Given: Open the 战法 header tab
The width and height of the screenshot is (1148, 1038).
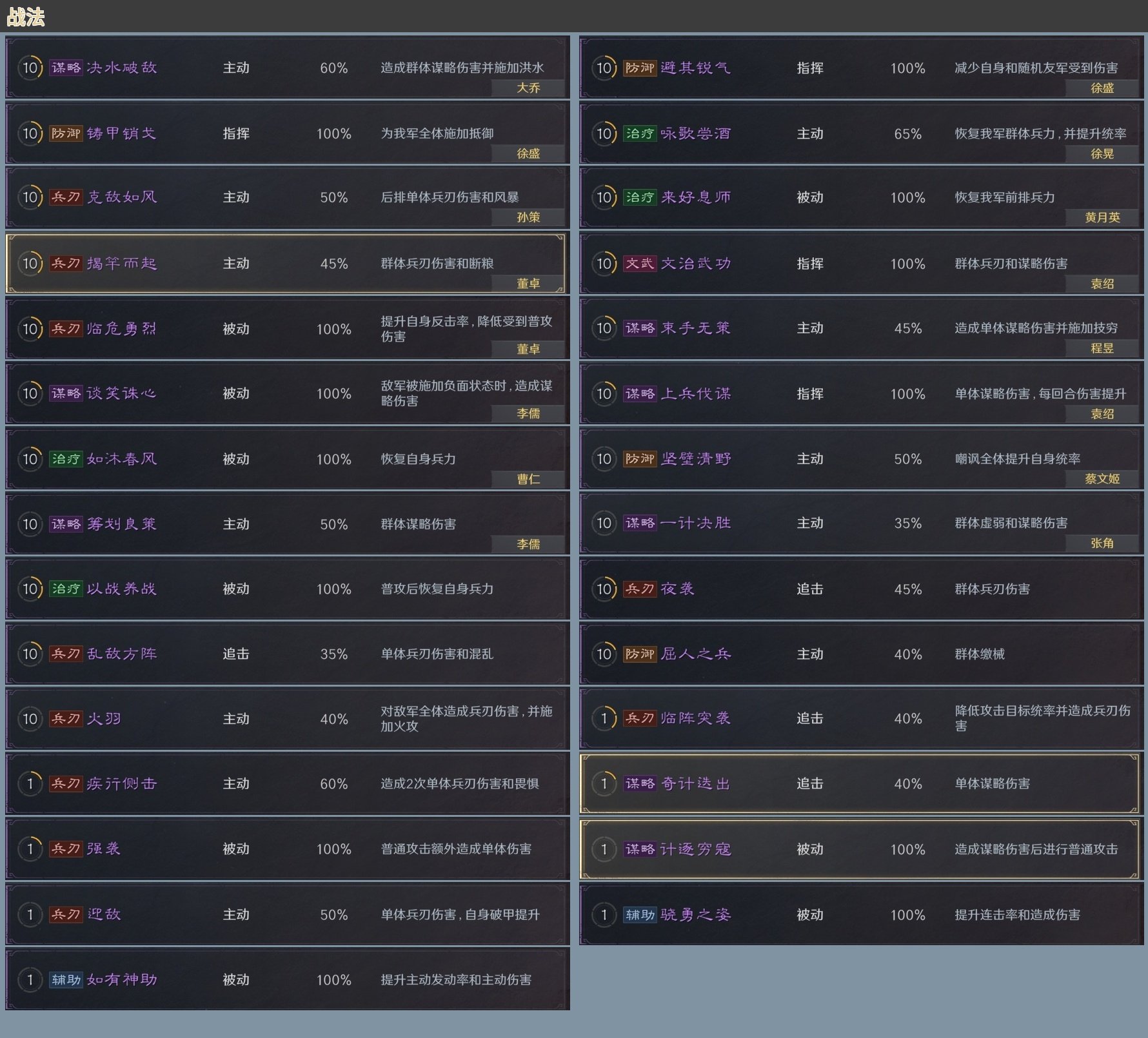Looking at the screenshot, I should click(26, 17).
